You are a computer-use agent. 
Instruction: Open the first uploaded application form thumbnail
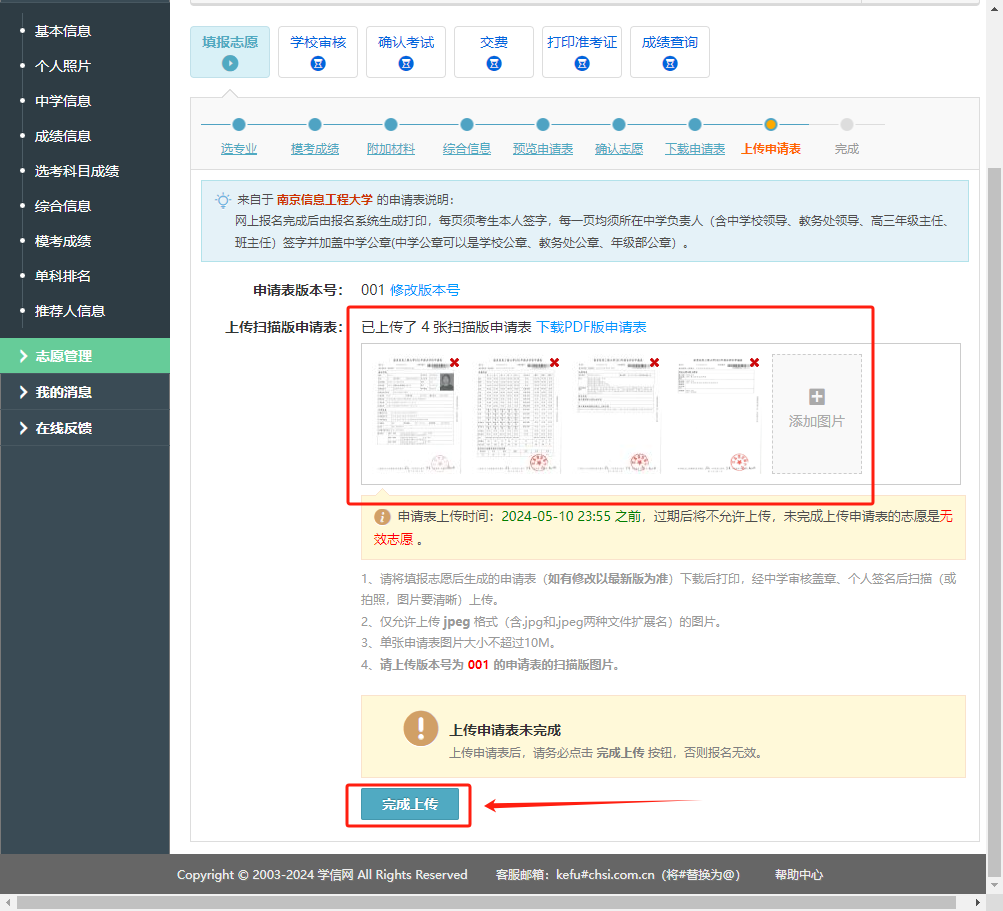point(416,416)
